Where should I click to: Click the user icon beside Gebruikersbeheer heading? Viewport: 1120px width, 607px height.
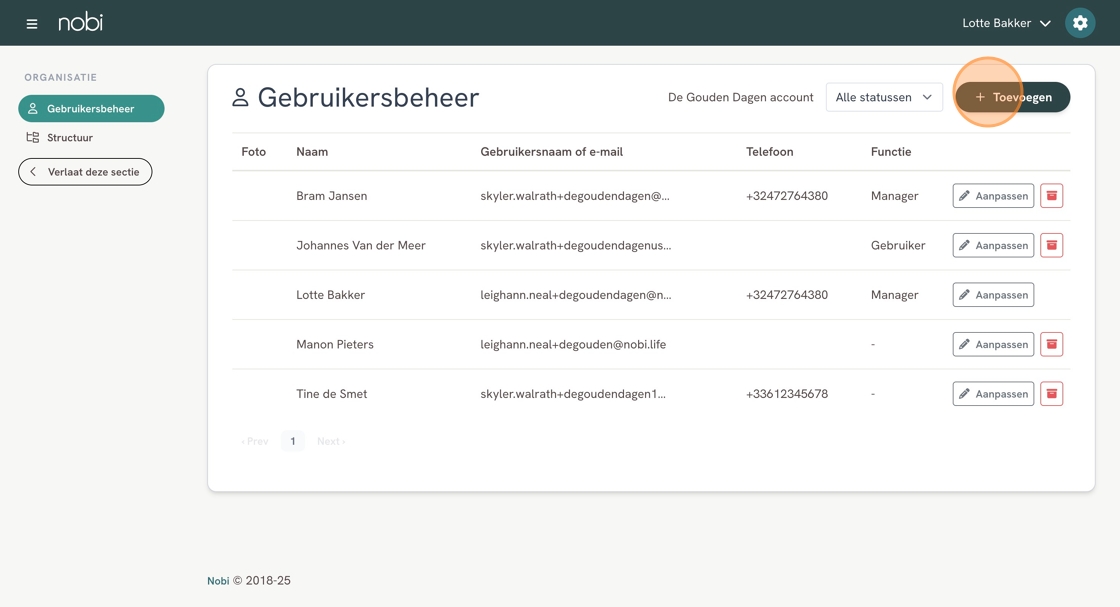pos(240,97)
